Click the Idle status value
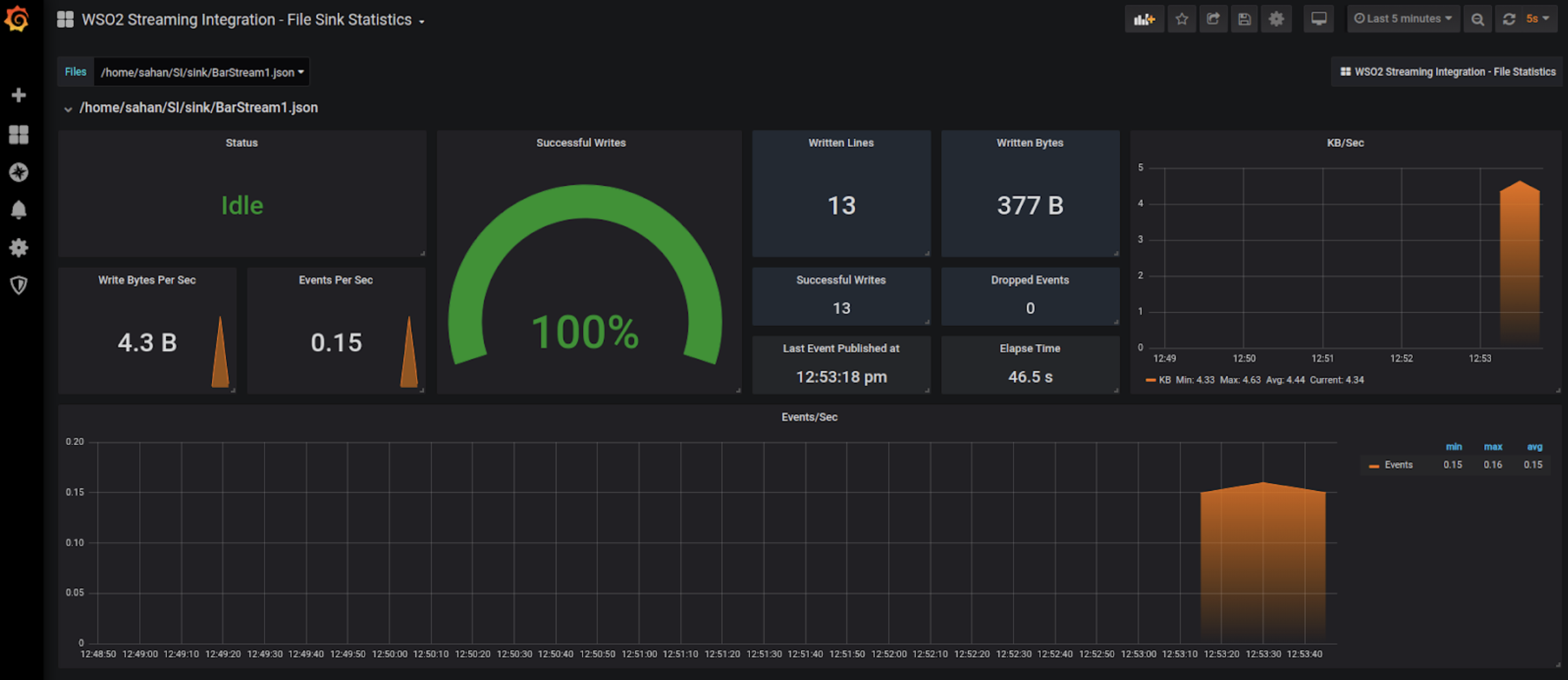1568x680 pixels. (x=242, y=205)
